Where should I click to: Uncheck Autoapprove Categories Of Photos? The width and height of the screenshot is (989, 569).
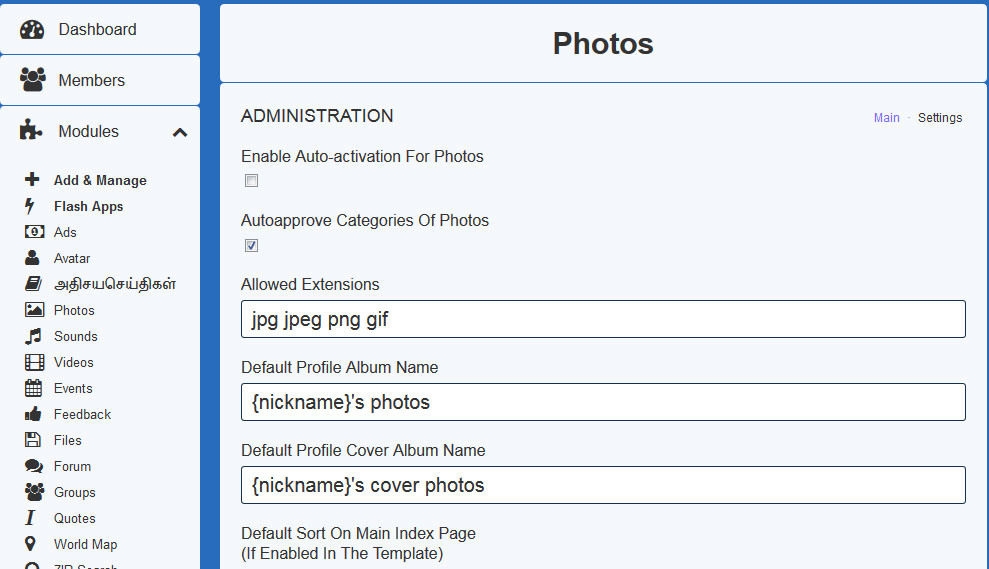tap(252, 245)
